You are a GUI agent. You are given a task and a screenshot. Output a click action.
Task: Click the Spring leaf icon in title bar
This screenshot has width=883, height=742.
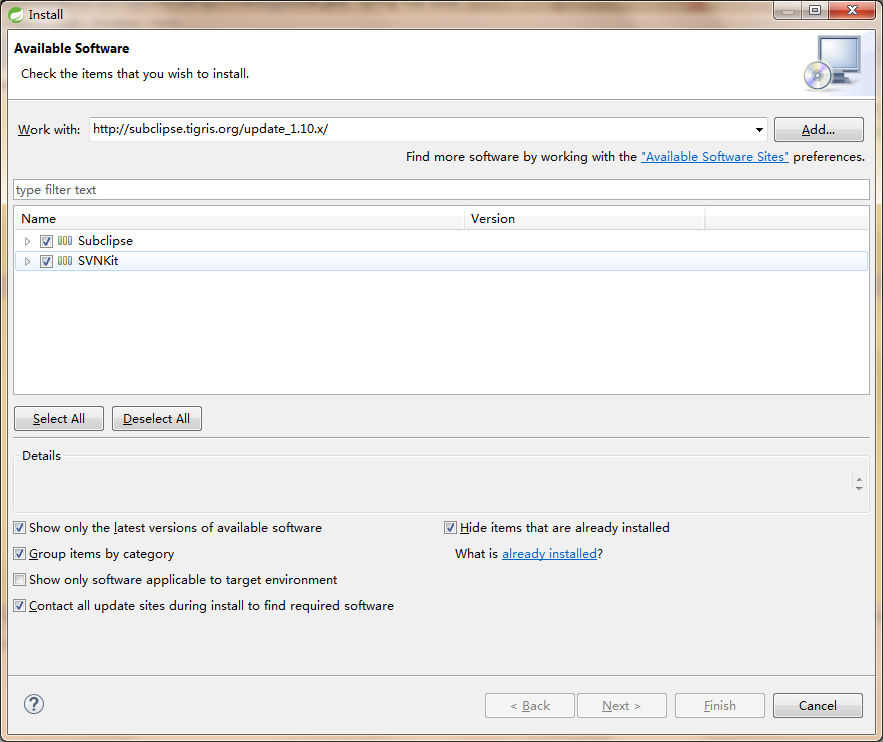click(x=16, y=15)
